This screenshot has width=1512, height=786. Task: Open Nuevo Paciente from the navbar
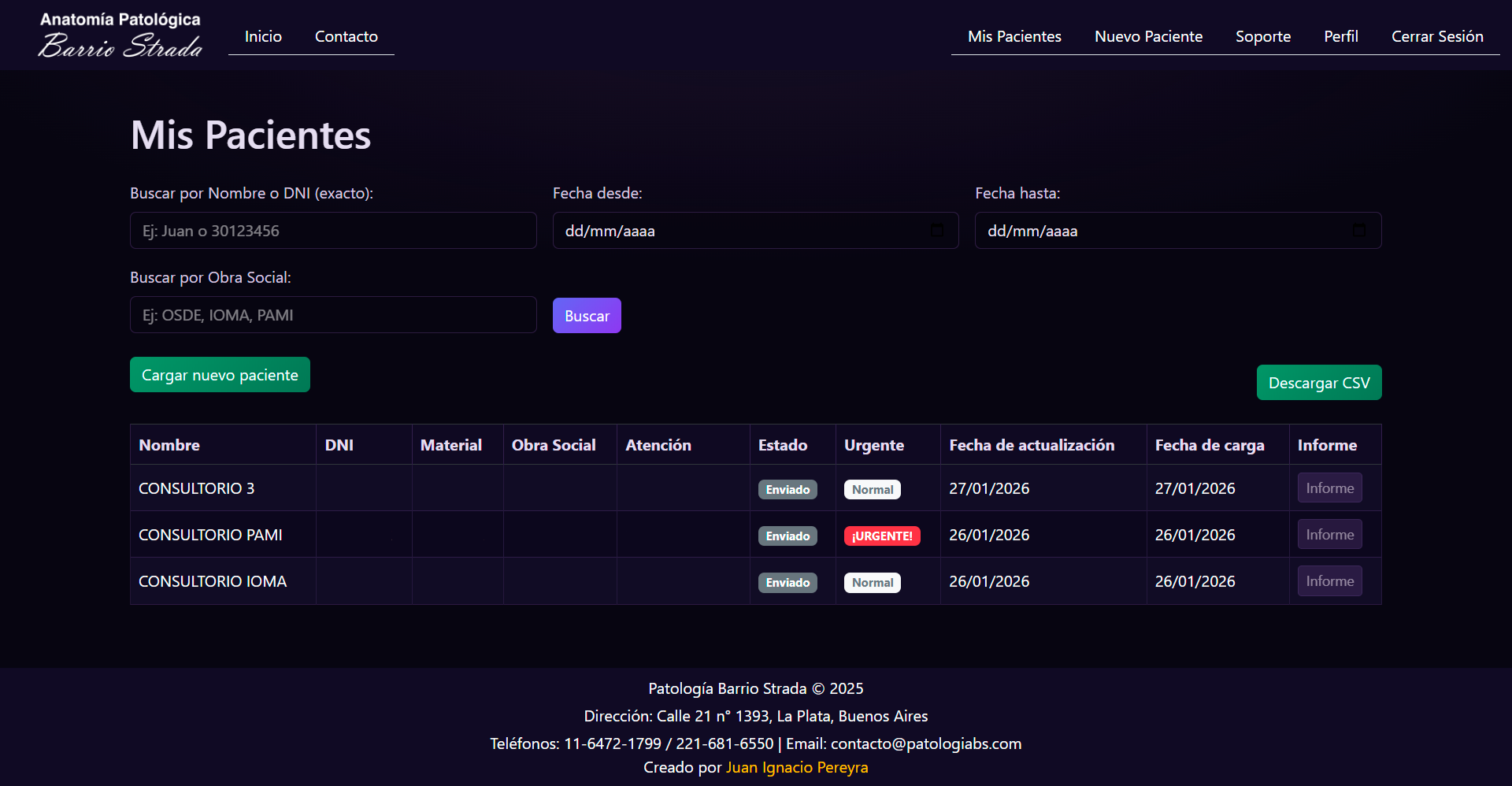[1148, 36]
